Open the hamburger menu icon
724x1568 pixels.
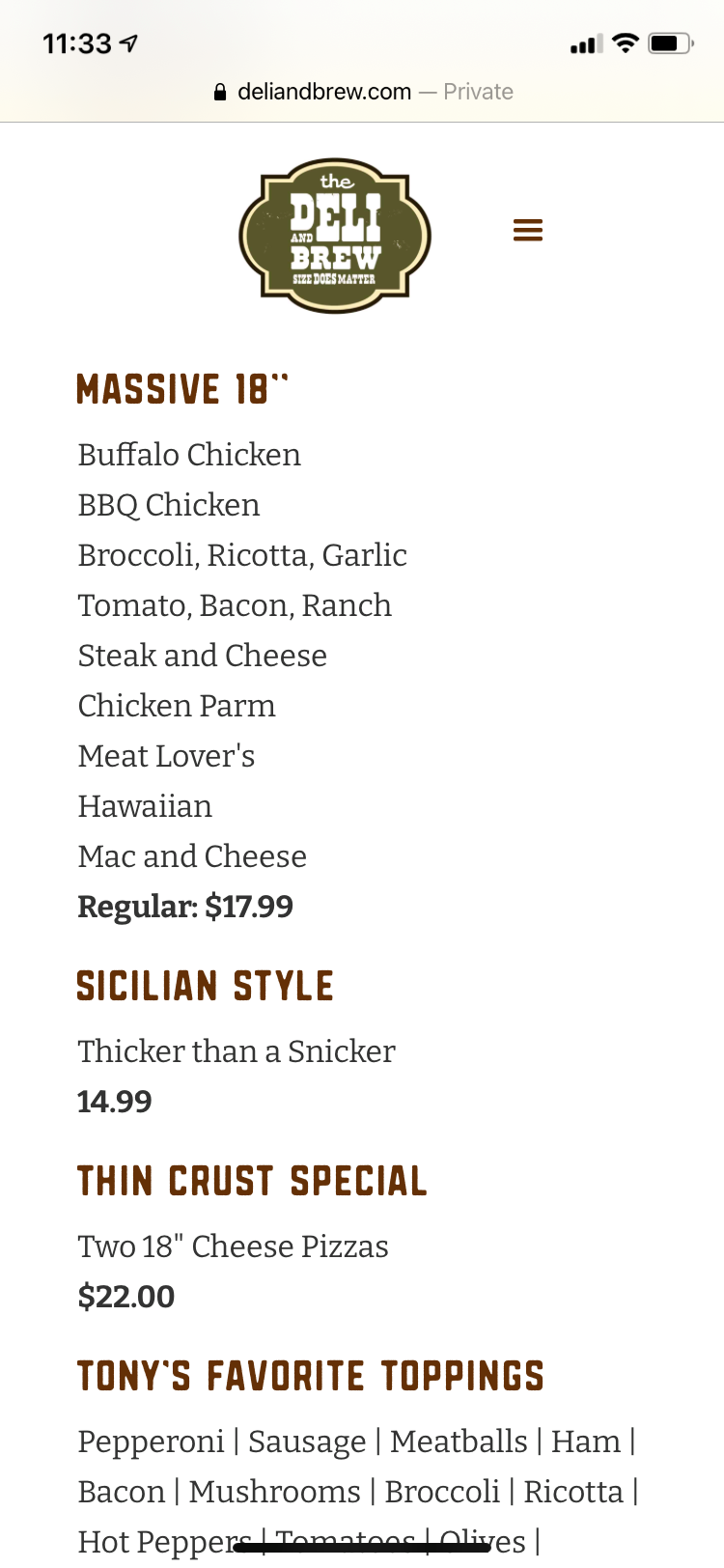click(527, 230)
